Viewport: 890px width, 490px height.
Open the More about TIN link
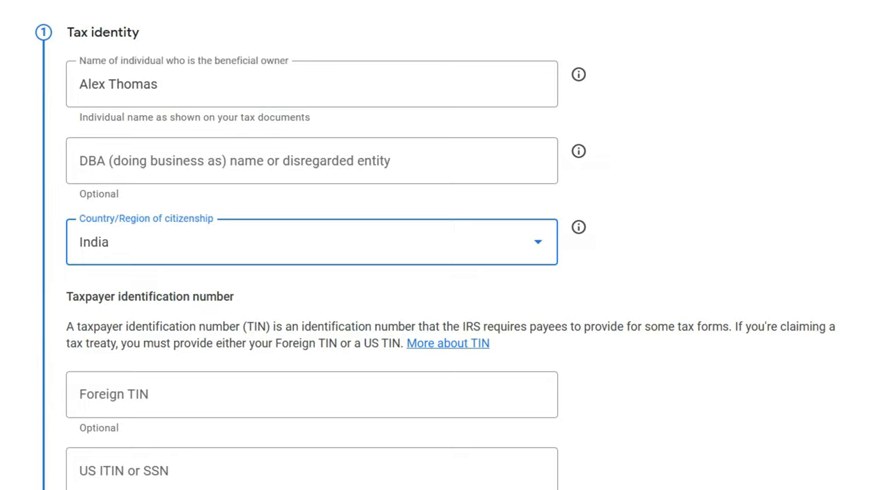pyautogui.click(x=448, y=344)
